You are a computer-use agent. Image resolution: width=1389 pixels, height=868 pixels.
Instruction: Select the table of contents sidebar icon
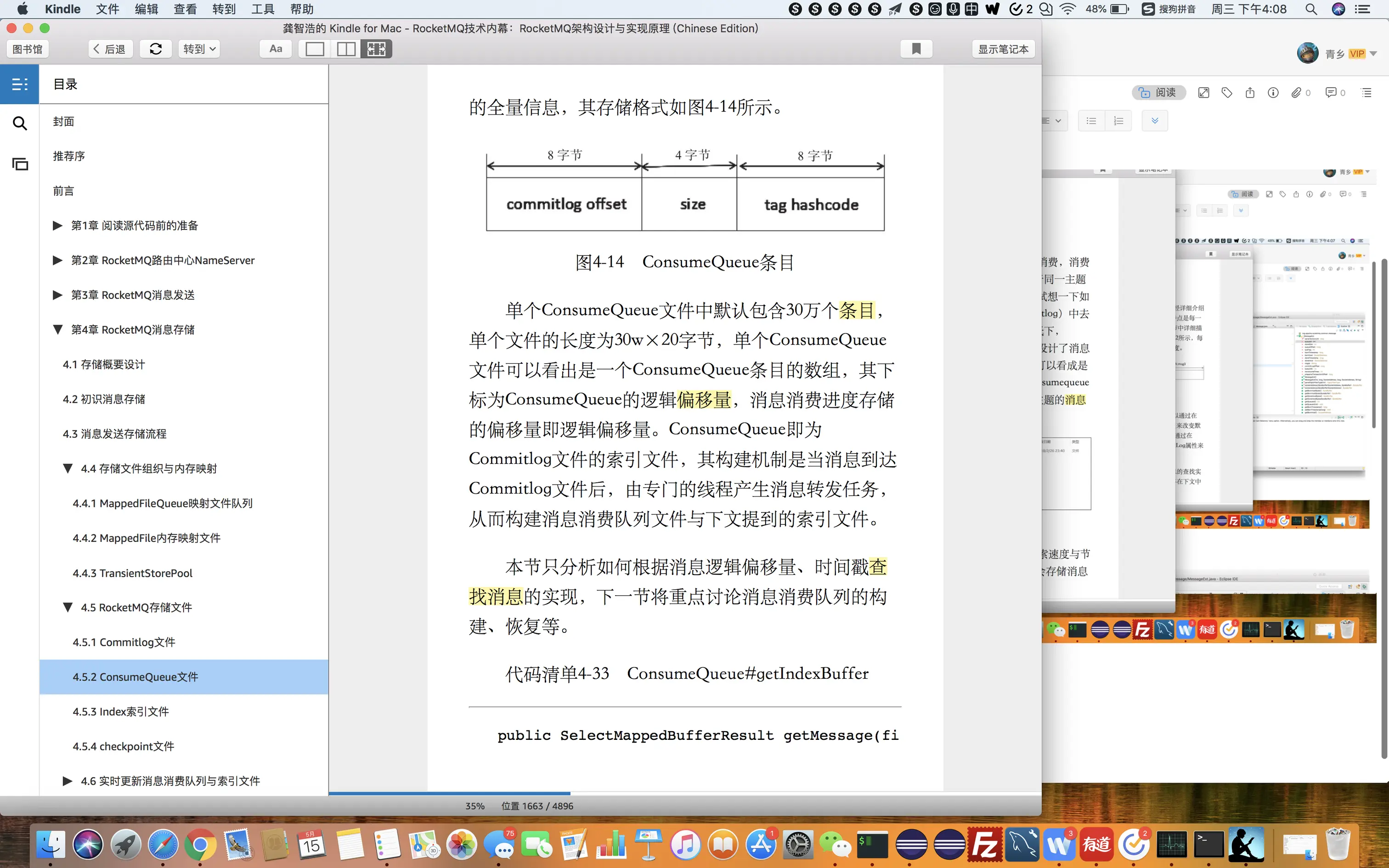19,84
